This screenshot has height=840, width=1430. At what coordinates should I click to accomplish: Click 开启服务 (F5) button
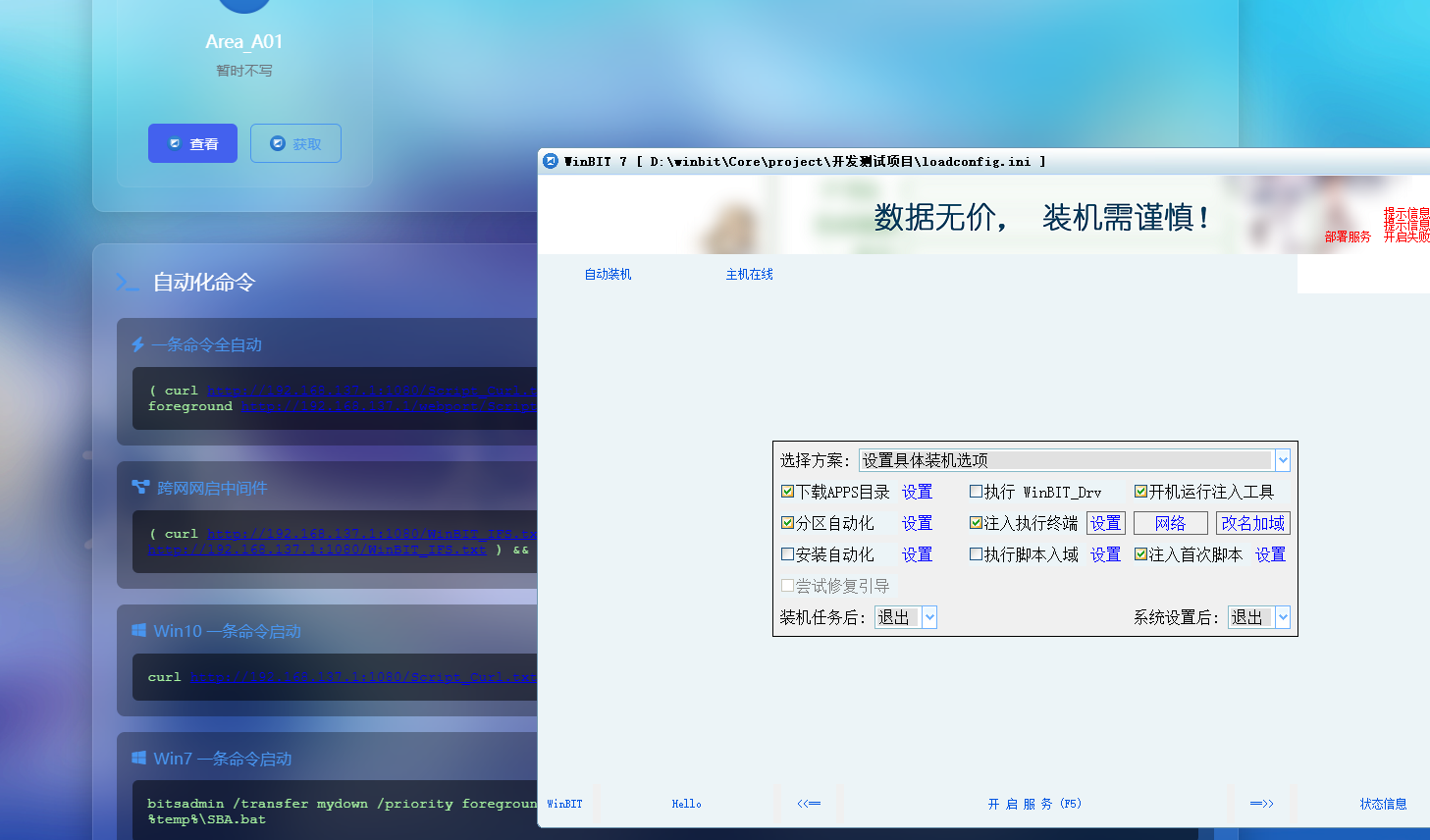(1034, 804)
